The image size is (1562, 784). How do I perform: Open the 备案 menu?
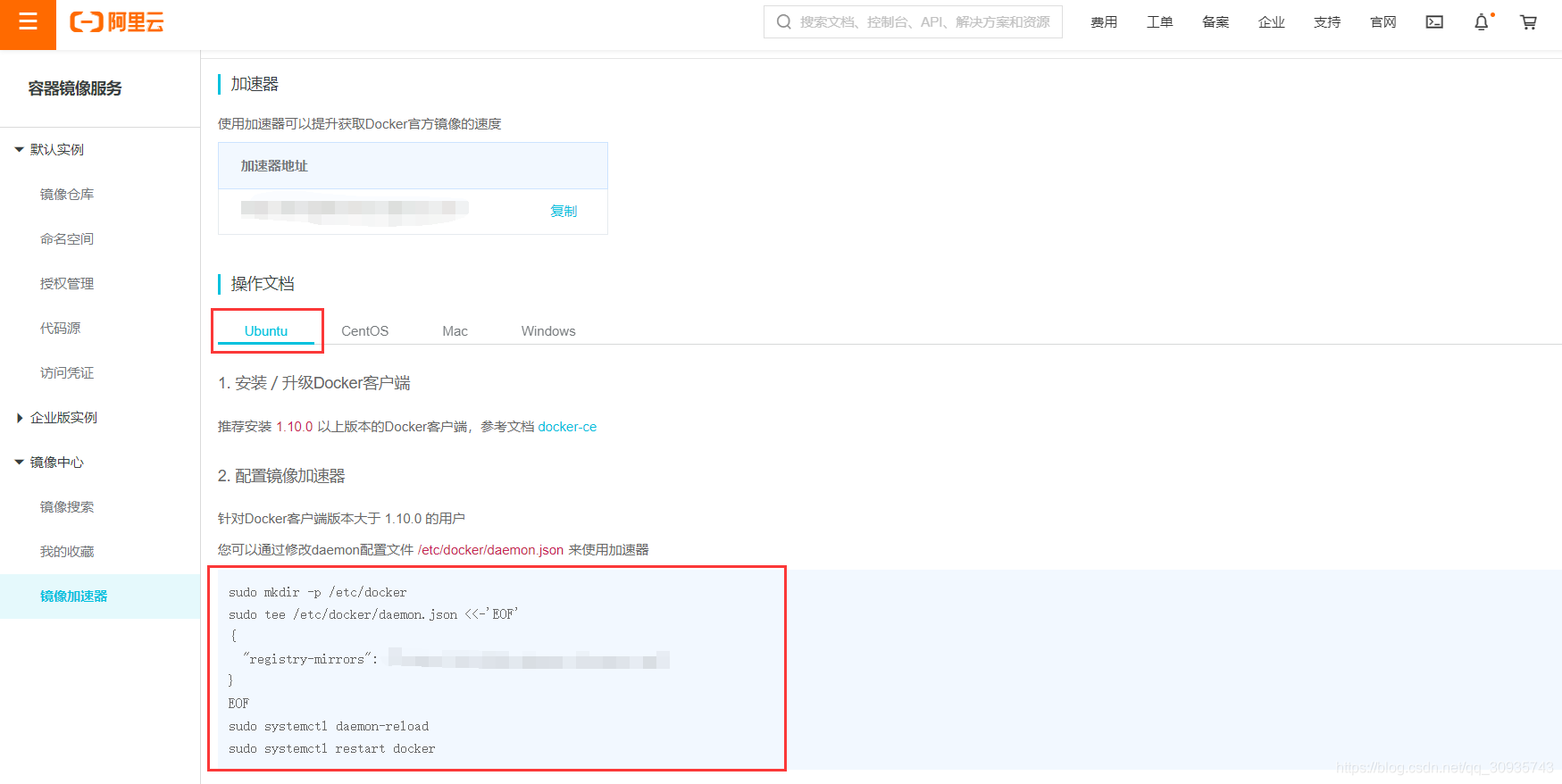click(x=1215, y=22)
